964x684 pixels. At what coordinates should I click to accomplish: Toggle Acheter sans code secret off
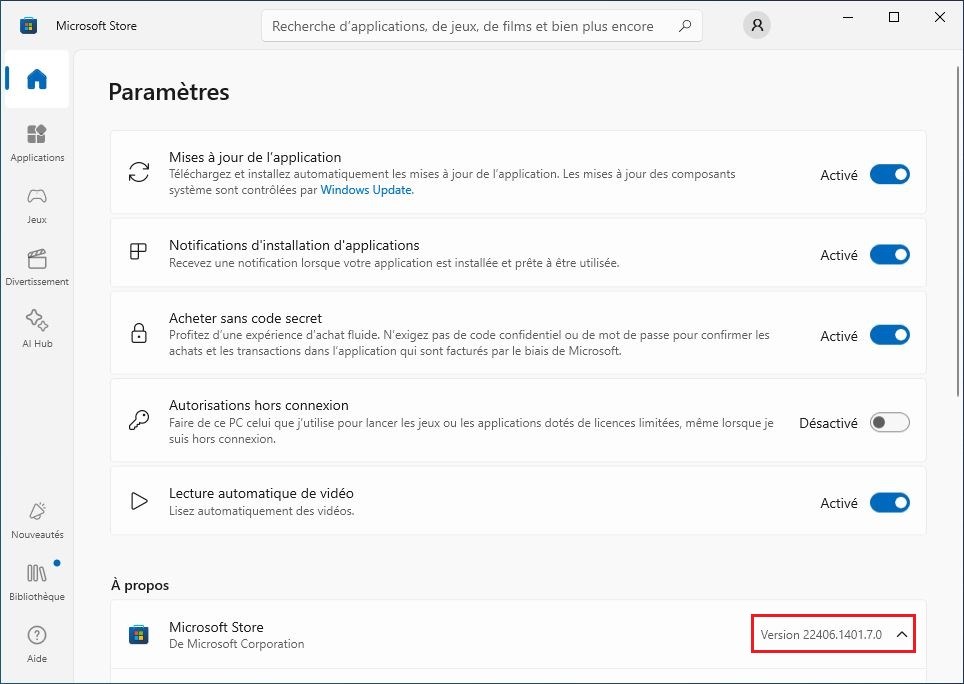coord(889,335)
